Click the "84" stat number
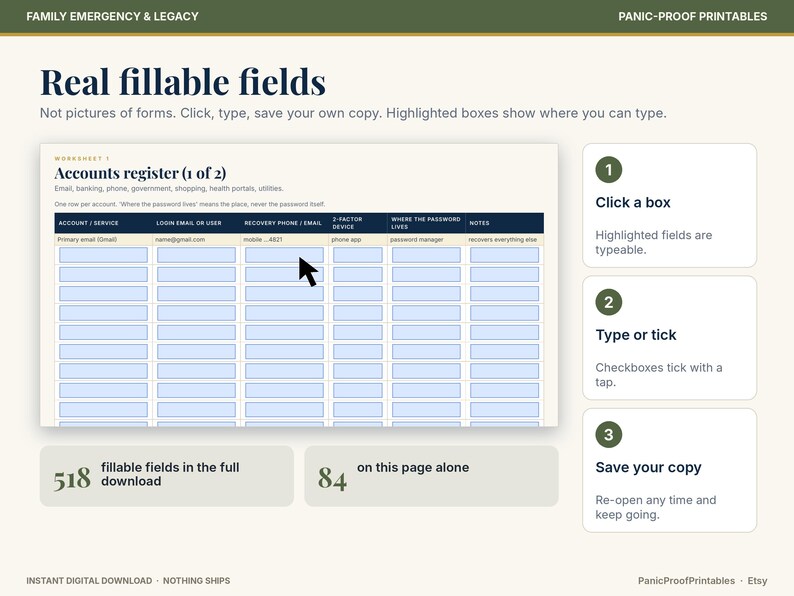This screenshot has width=794, height=596. point(332,479)
